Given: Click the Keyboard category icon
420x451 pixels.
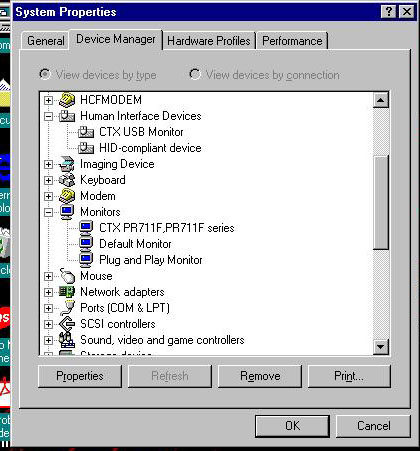Looking at the screenshot, I should click(67, 180).
